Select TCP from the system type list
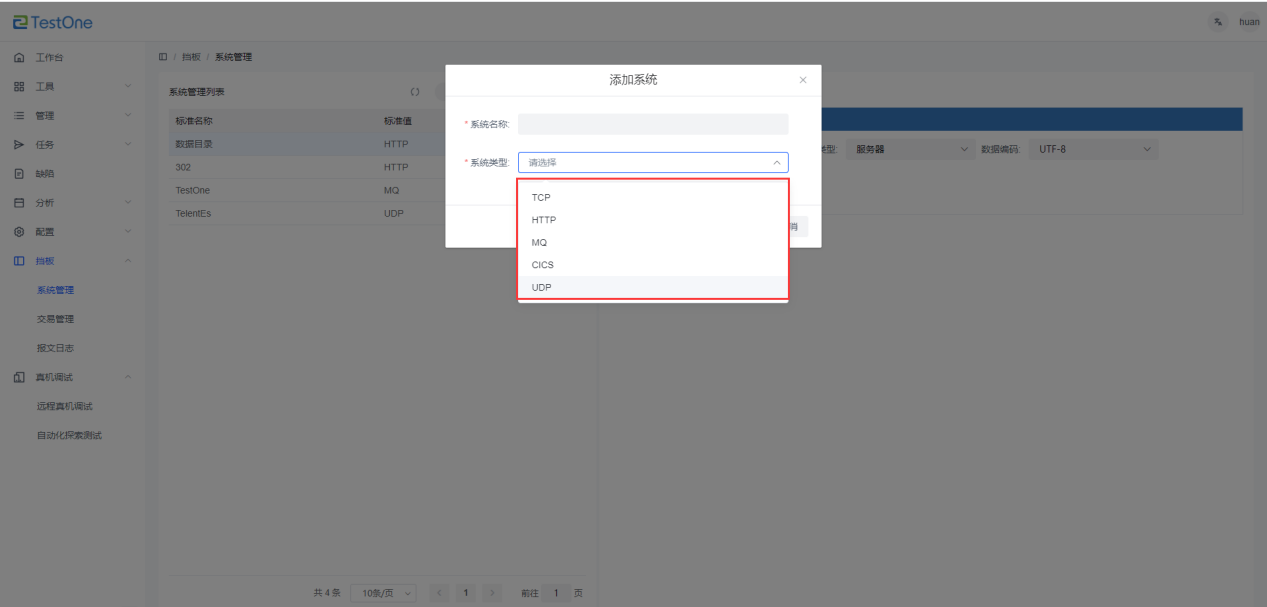This screenshot has height=607, width=1267. tap(541, 197)
